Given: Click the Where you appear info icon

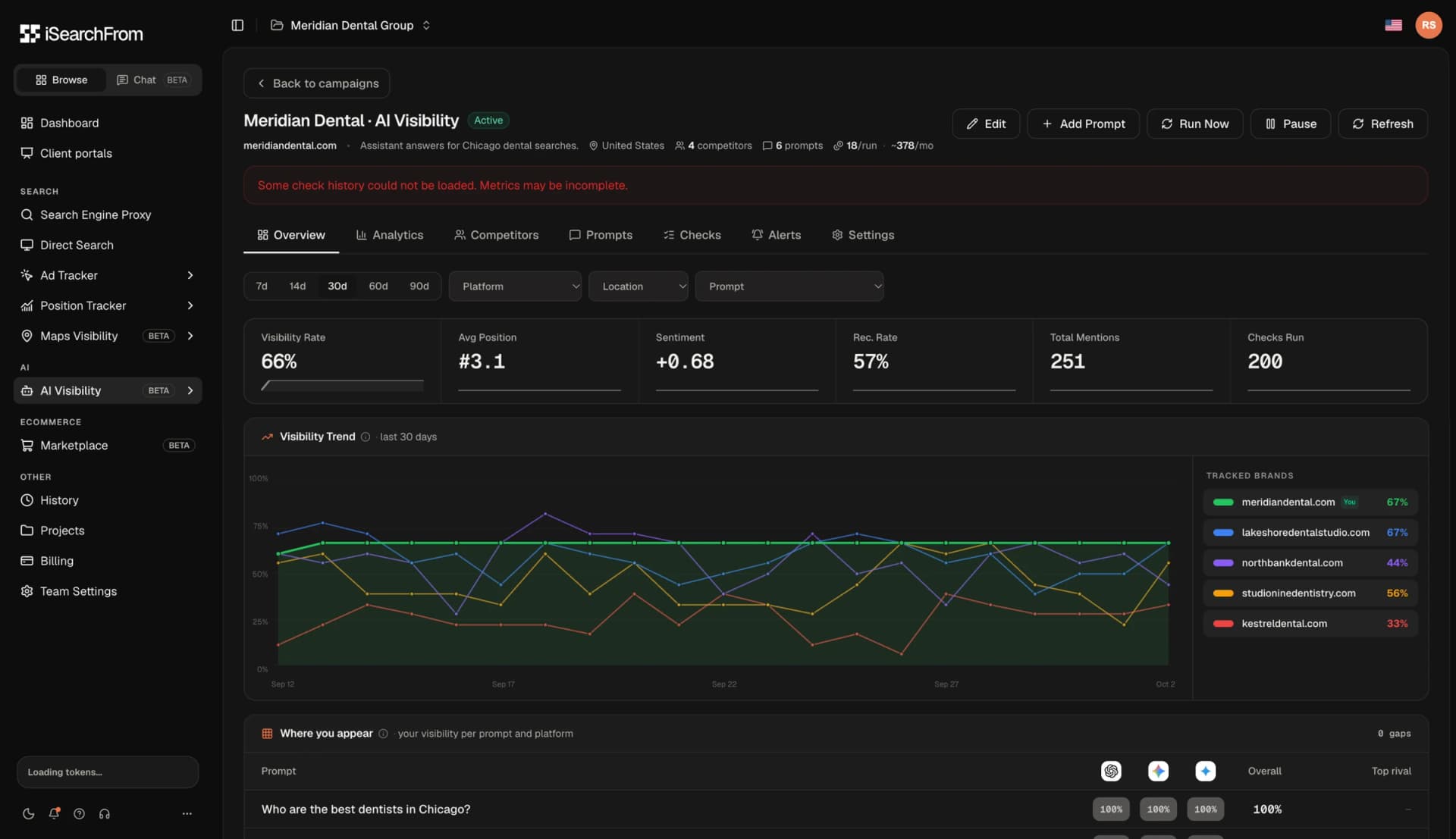Looking at the screenshot, I should [383, 734].
